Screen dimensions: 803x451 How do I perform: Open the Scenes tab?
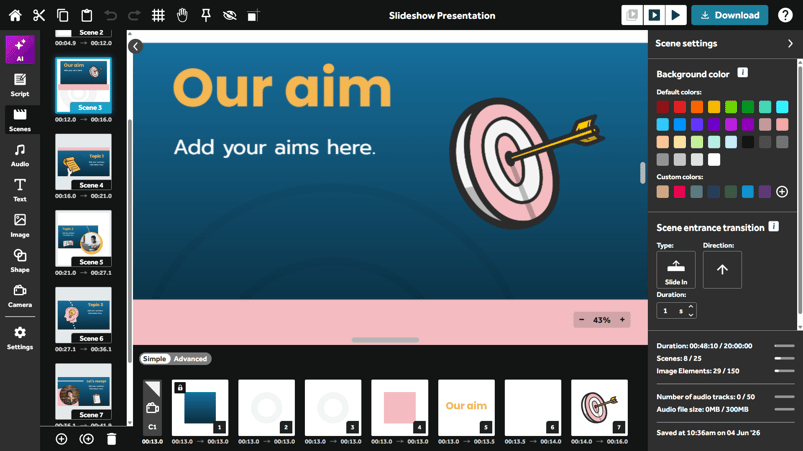(x=20, y=120)
